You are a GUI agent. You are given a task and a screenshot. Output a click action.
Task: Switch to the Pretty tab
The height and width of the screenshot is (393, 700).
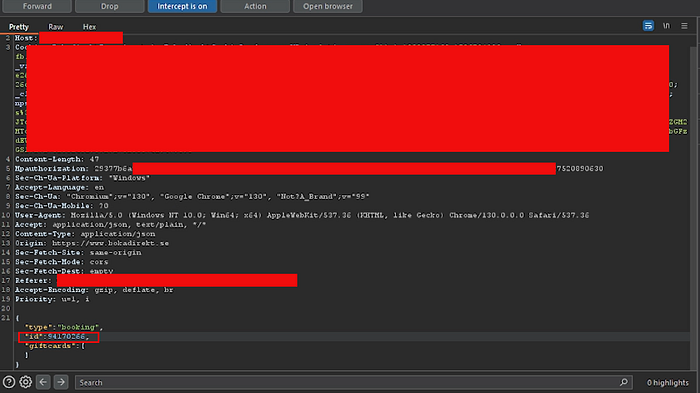(19, 27)
